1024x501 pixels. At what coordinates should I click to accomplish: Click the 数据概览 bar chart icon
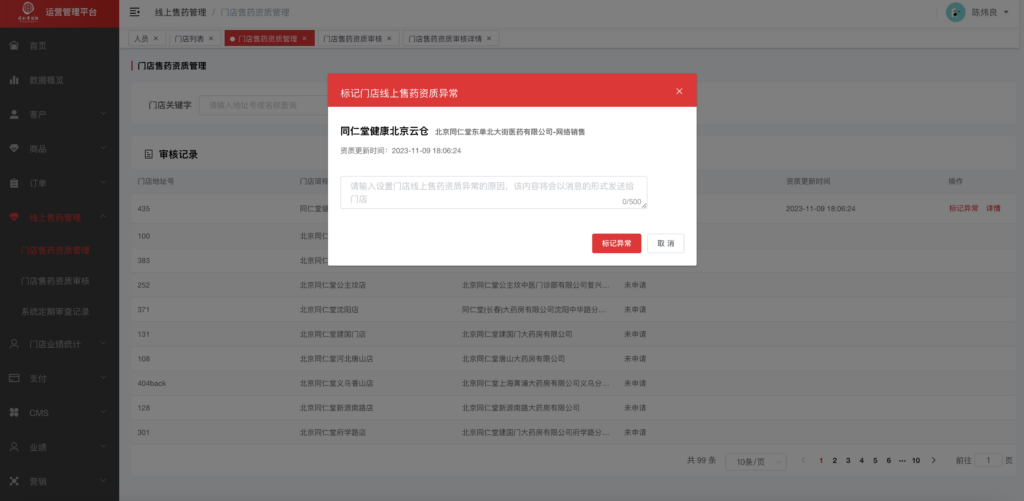14,80
